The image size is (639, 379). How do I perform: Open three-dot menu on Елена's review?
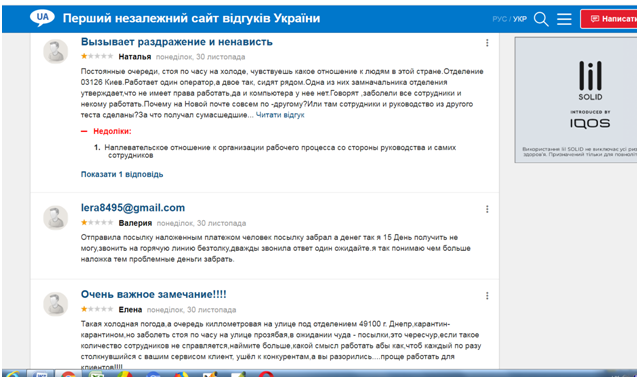487,296
